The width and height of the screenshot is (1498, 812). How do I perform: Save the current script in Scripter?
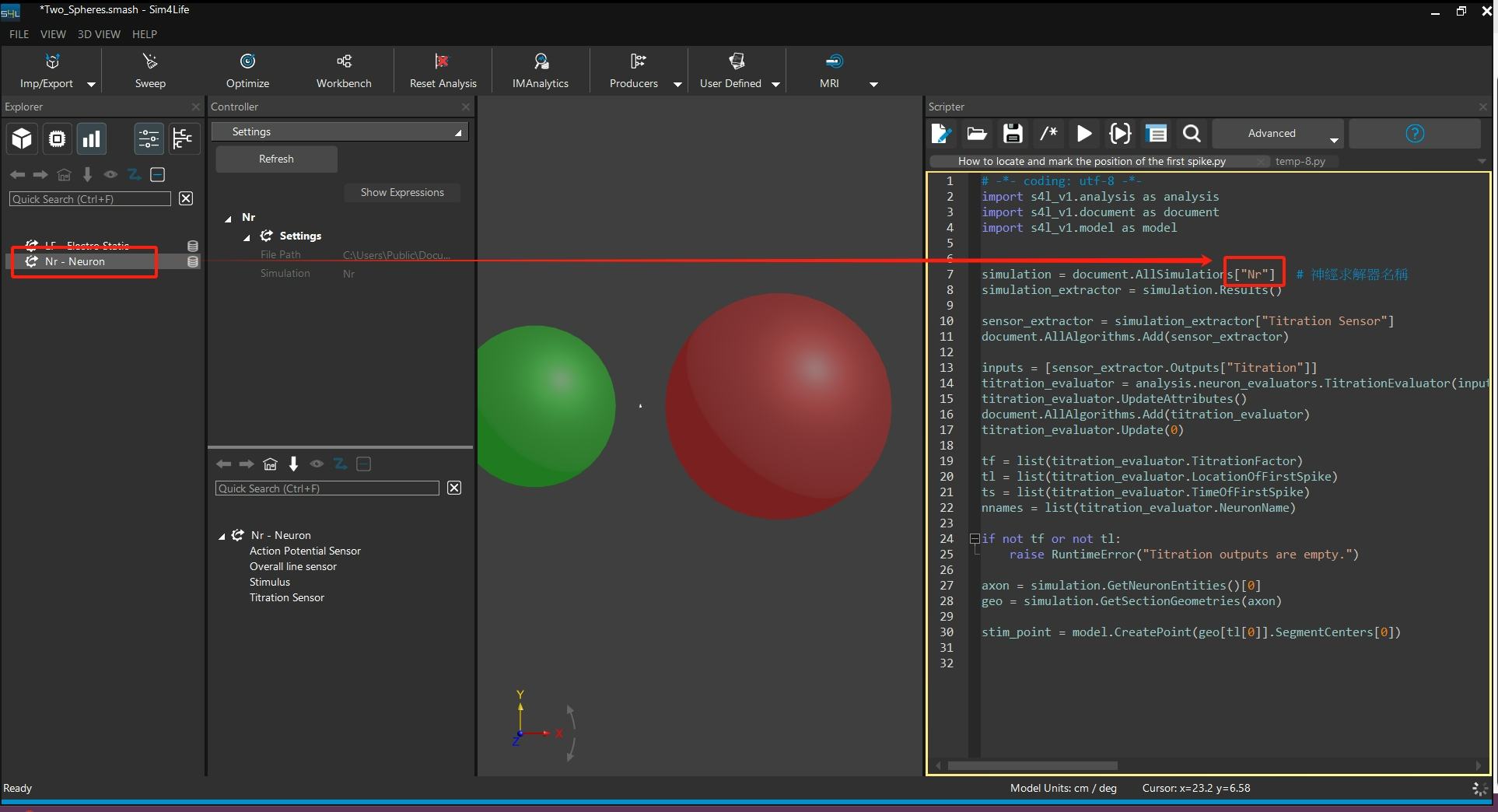coord(1012,134)
